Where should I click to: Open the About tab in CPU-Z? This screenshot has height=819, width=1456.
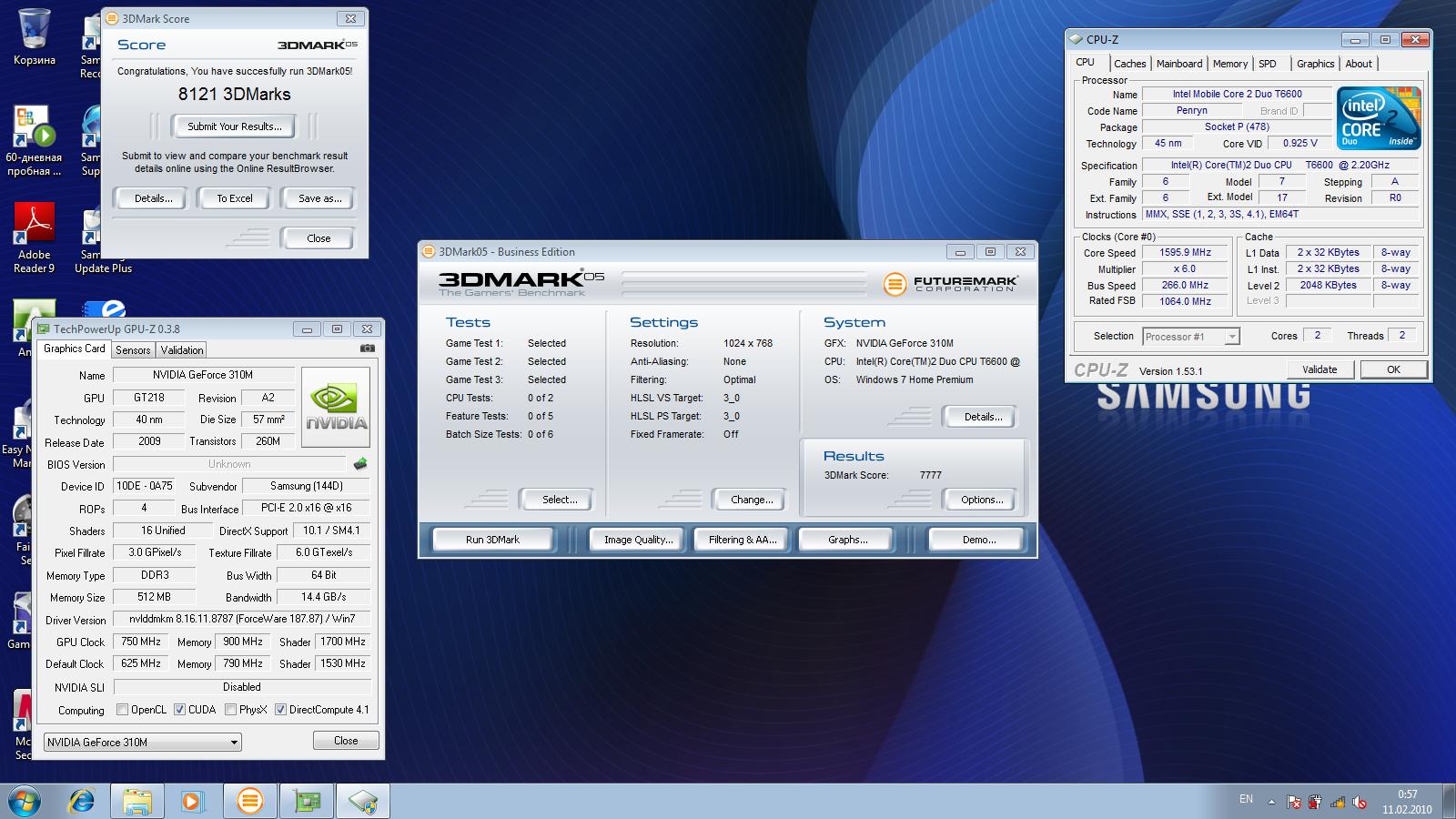click(1359, 64)
